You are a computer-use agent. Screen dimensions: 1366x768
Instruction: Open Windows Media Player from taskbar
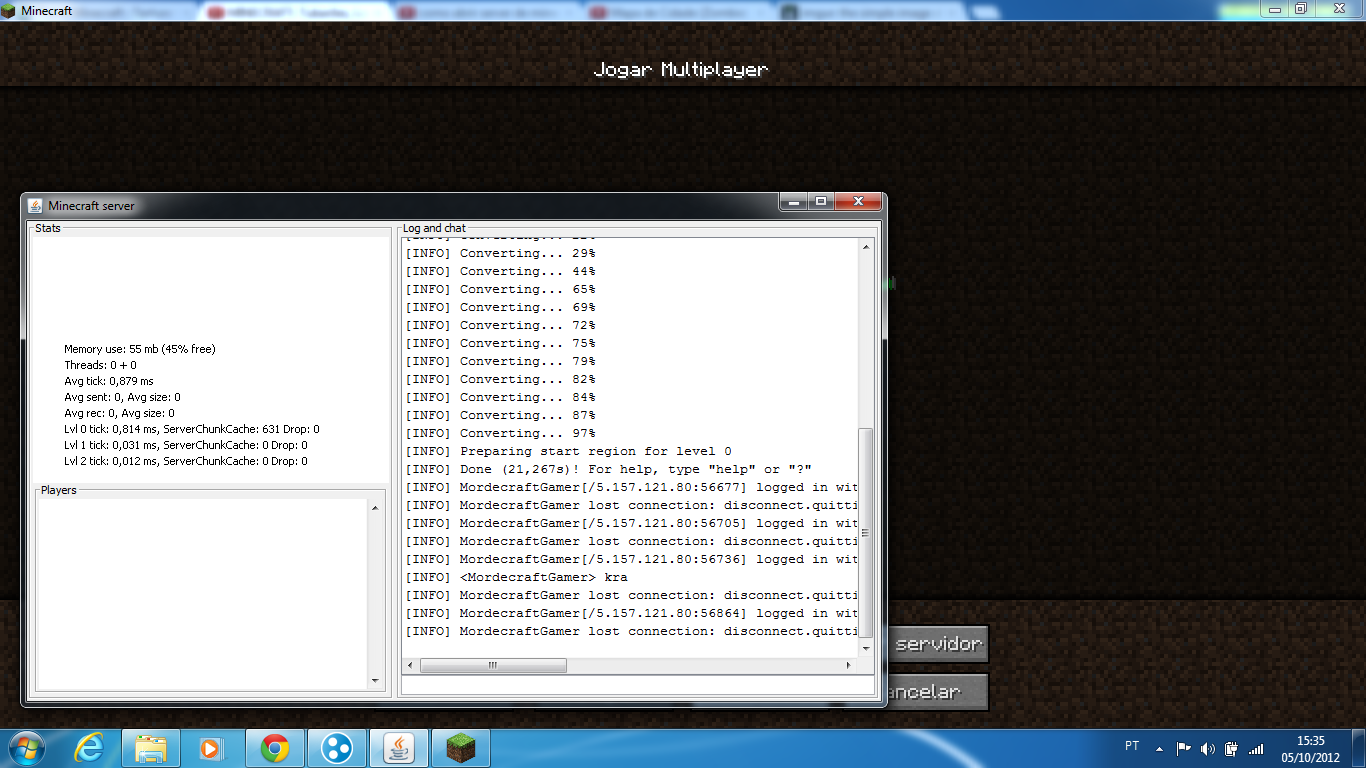tap(212, 748)
